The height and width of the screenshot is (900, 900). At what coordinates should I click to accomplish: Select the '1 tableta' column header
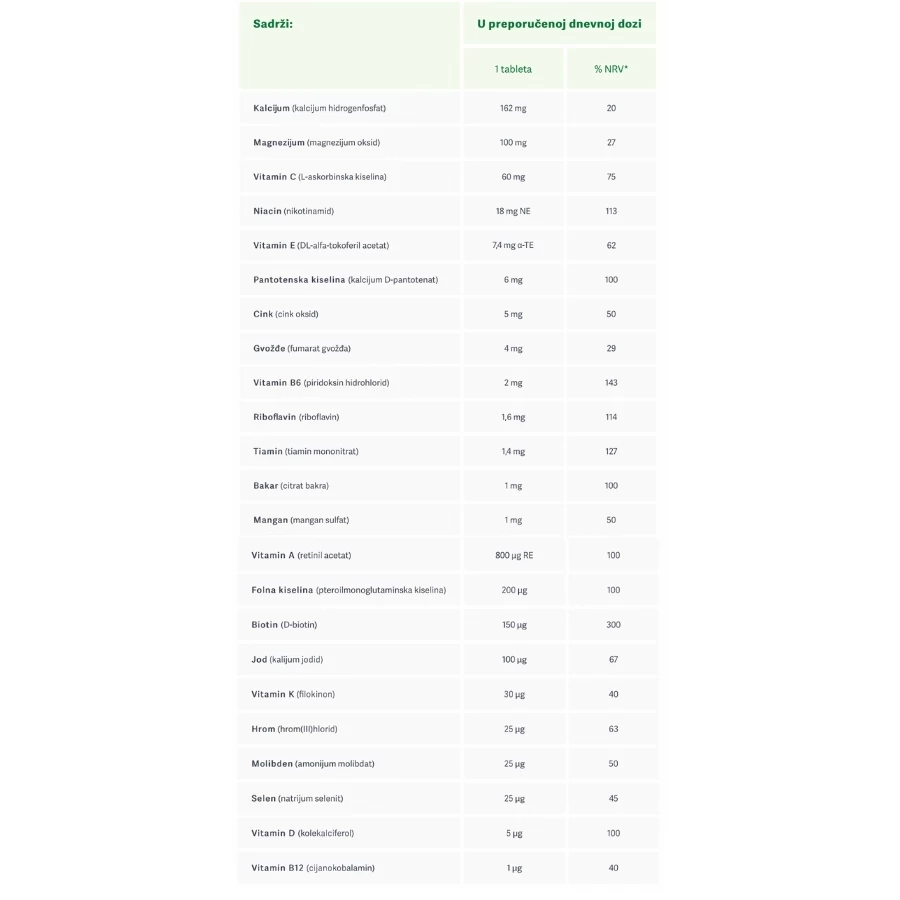pyautogui.click(x=513, y=69)
